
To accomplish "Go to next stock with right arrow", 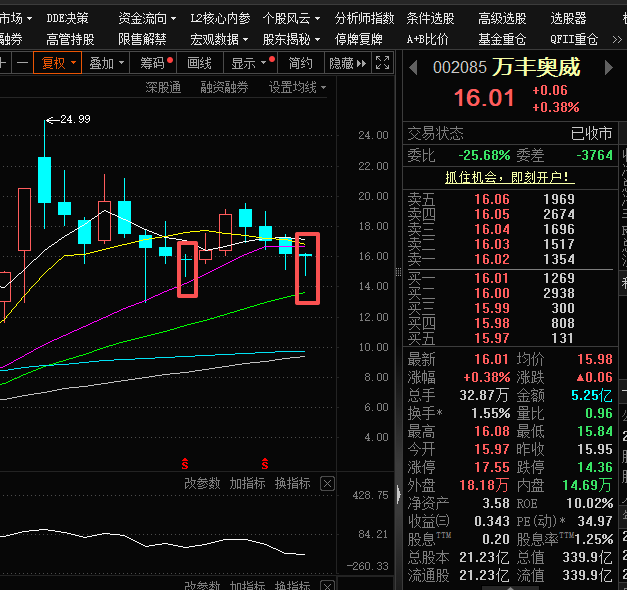I will click(x=608, y=67).
